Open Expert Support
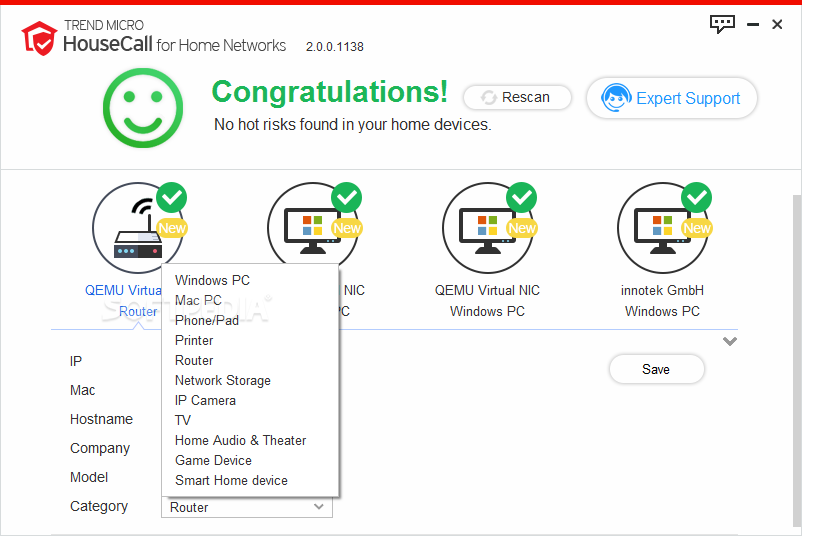 (672, 98)
